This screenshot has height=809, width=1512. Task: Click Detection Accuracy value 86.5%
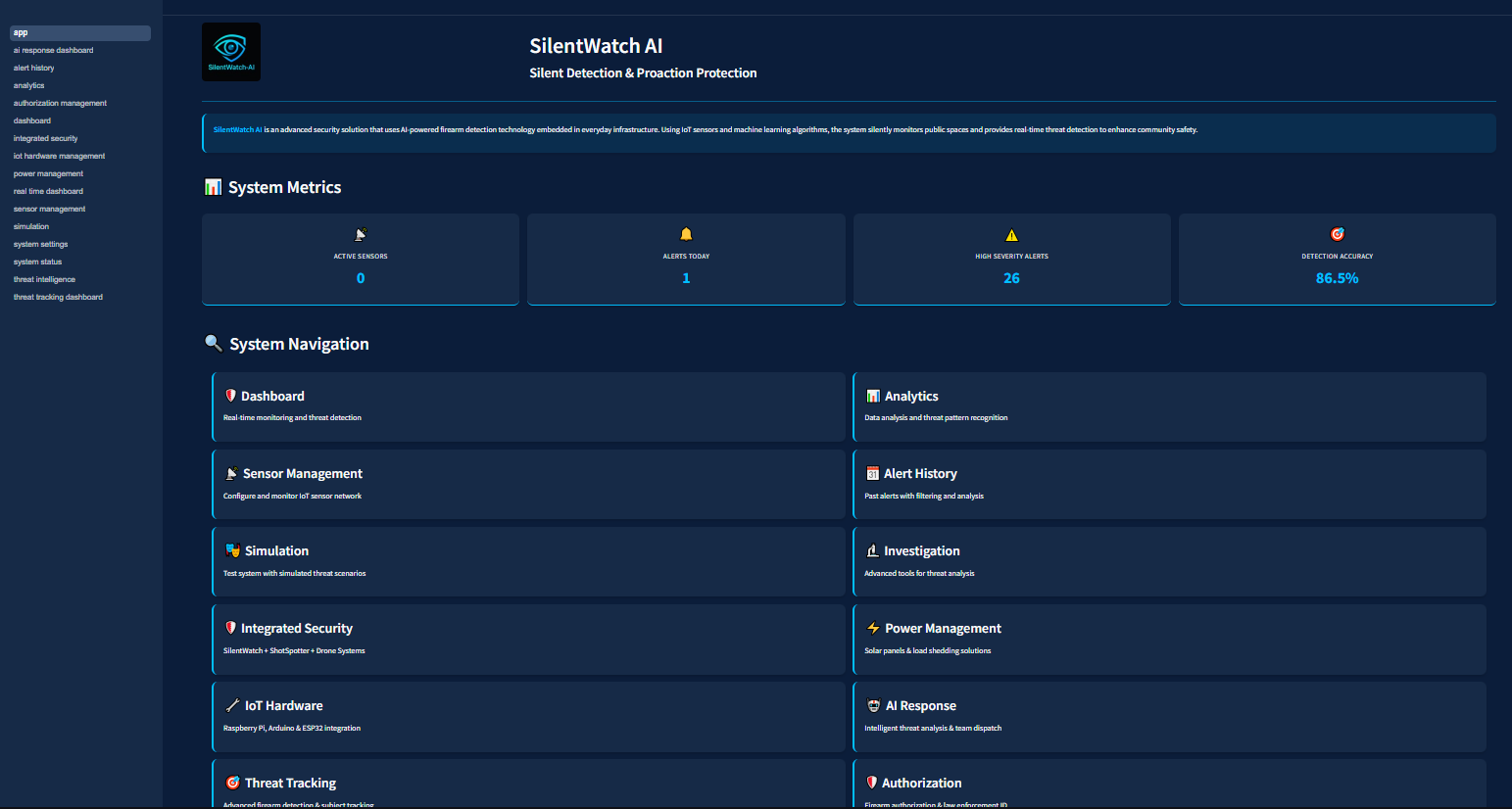click(x=1337, y=278)
